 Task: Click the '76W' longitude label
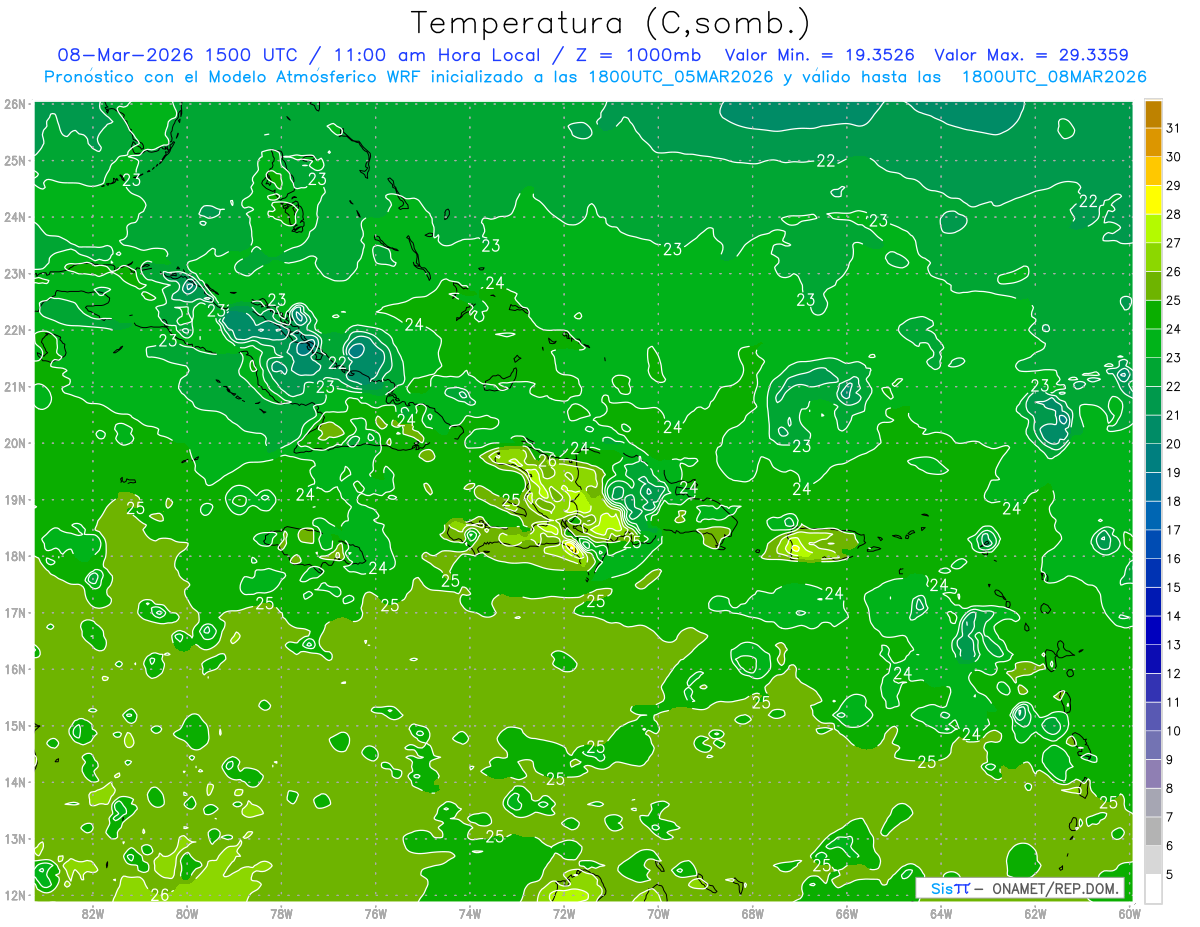(x=376, y=913)
